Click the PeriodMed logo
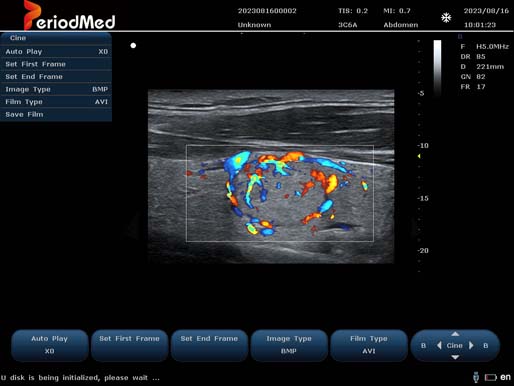This screenshot has height=386, width=514. click(x=69, y=16)
